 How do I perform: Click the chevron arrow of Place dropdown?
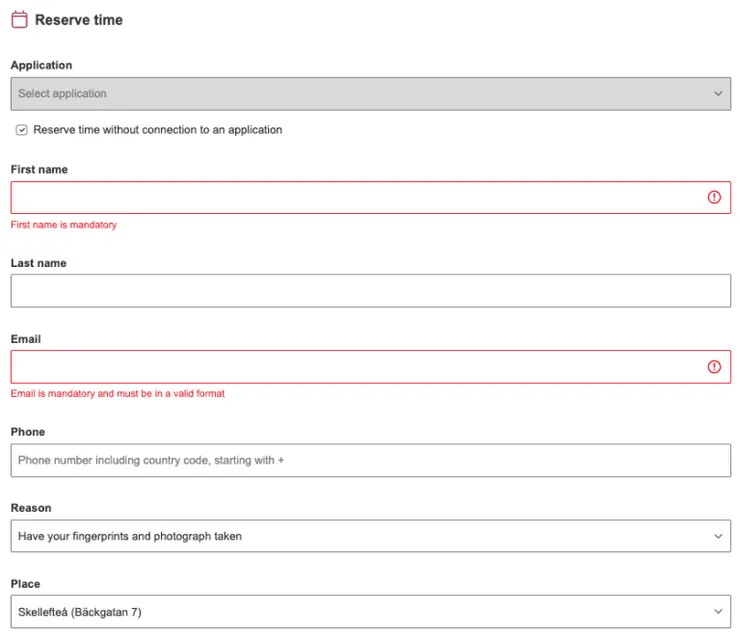[718, 612]
